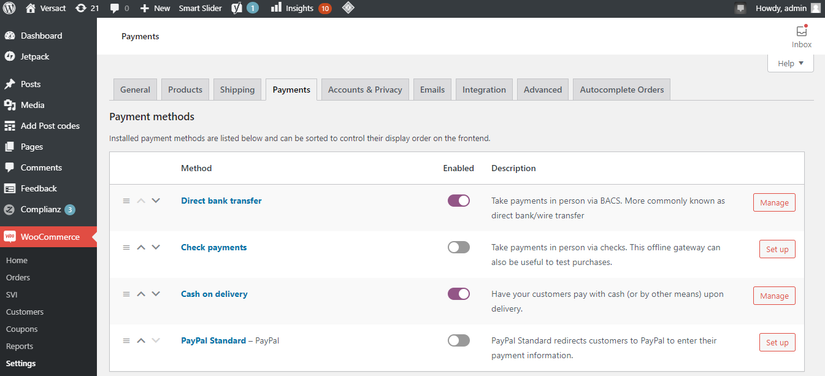Open the Emails tab
The height and width of the screenshot is (376, 825).
click(x=432, y=90)
